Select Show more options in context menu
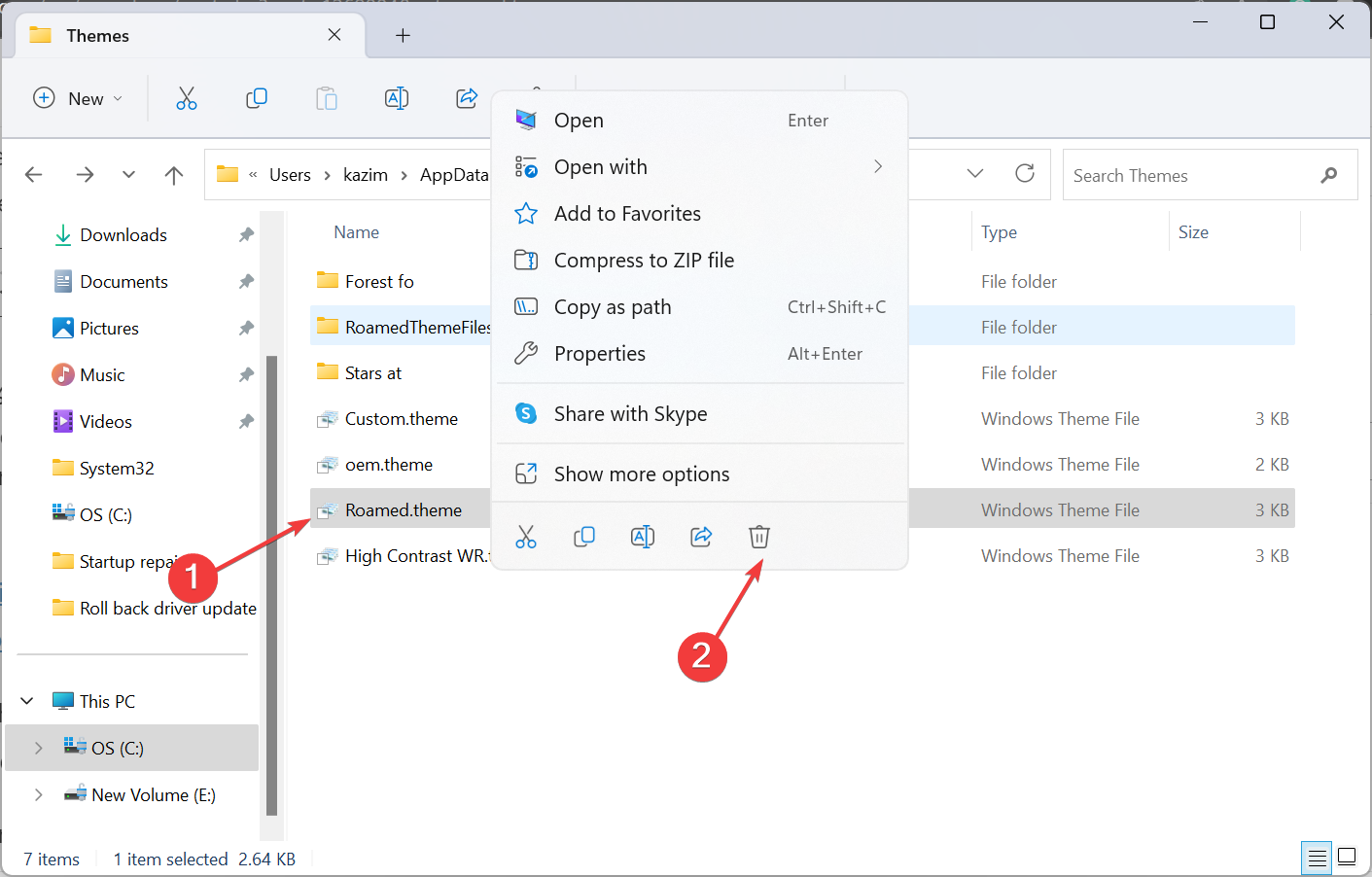Image resolution: width=1372 pixels, height=877 pixels. pos(642,474)
